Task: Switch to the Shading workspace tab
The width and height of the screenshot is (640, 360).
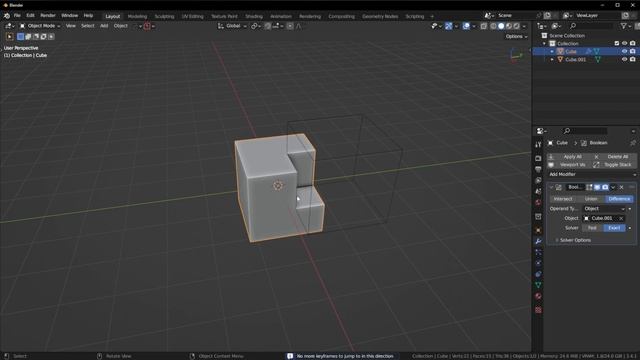Action: click(x=254, y=16)
